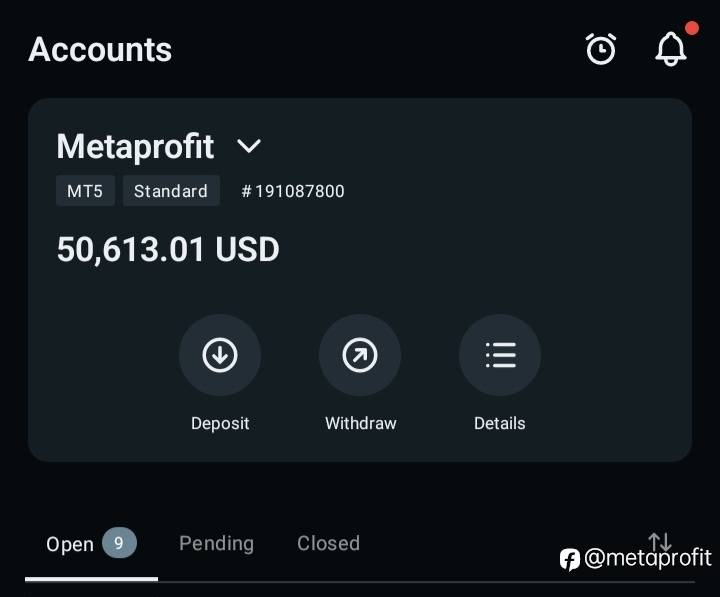Switch to the Open positions tab
The height and width of the screenshot is (597, 720).
click(x=70, y=544)
